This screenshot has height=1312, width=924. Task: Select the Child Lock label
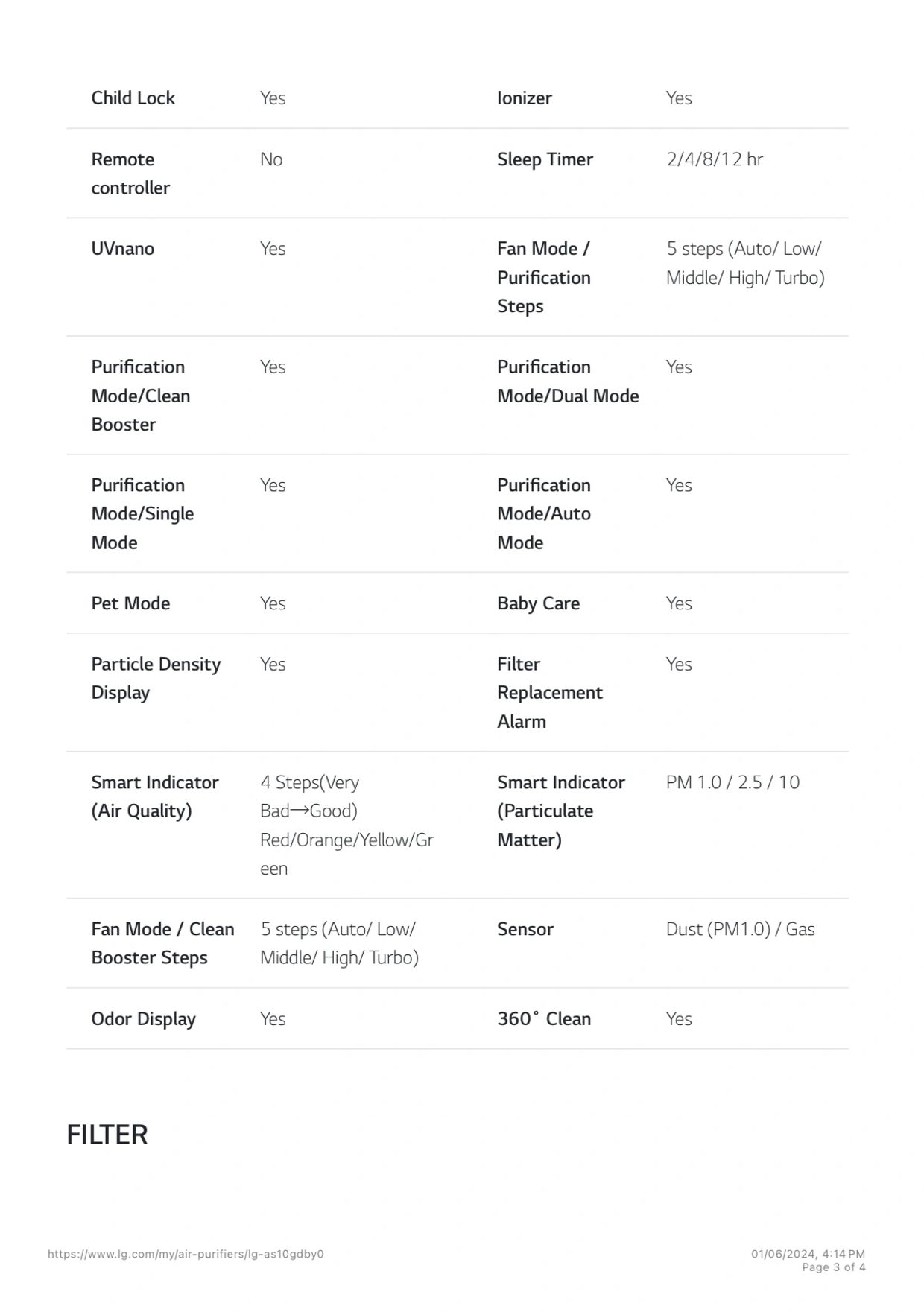(x=133, y=98)
